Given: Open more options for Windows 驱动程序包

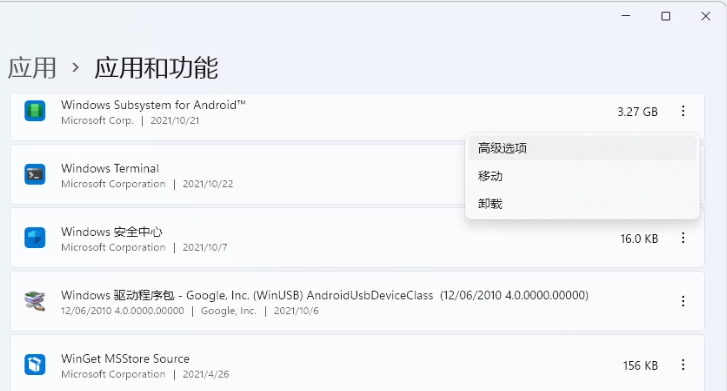Looking at the screenshot, I should point(683,301).
